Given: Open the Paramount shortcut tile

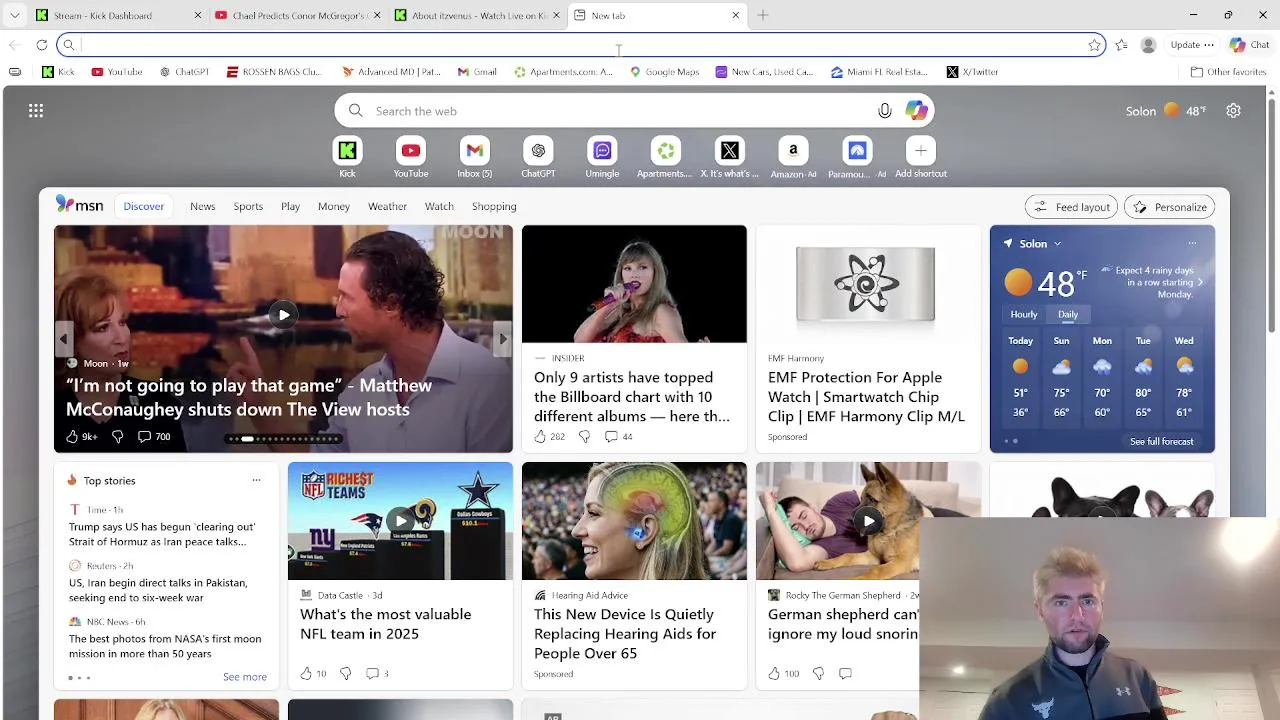Looking at the screenshot, I should pos(857,151).
